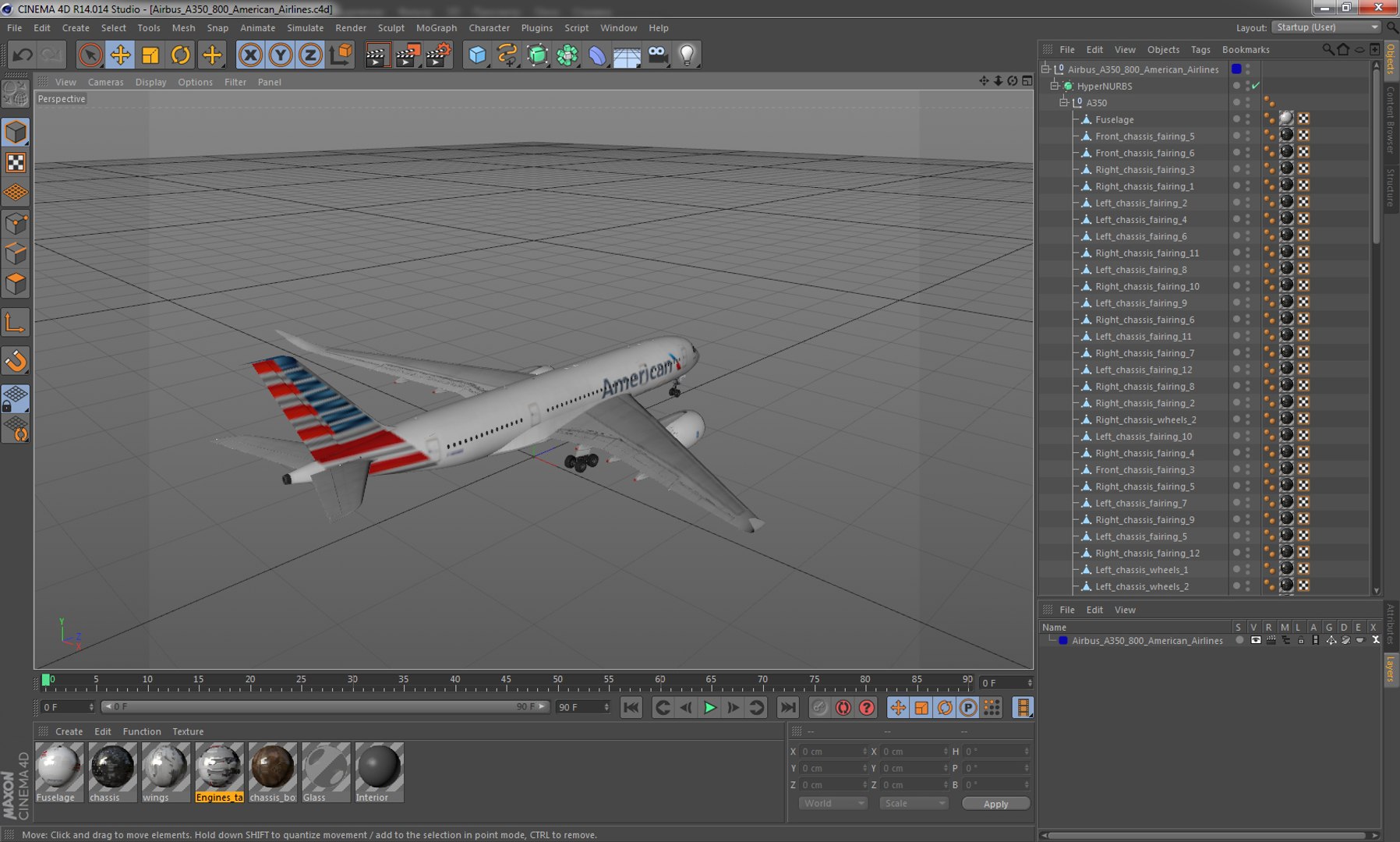Image resolution: width=1400 pixels, height=842 pixels.
Task: Go to end of animation
Action: point(788,707)
